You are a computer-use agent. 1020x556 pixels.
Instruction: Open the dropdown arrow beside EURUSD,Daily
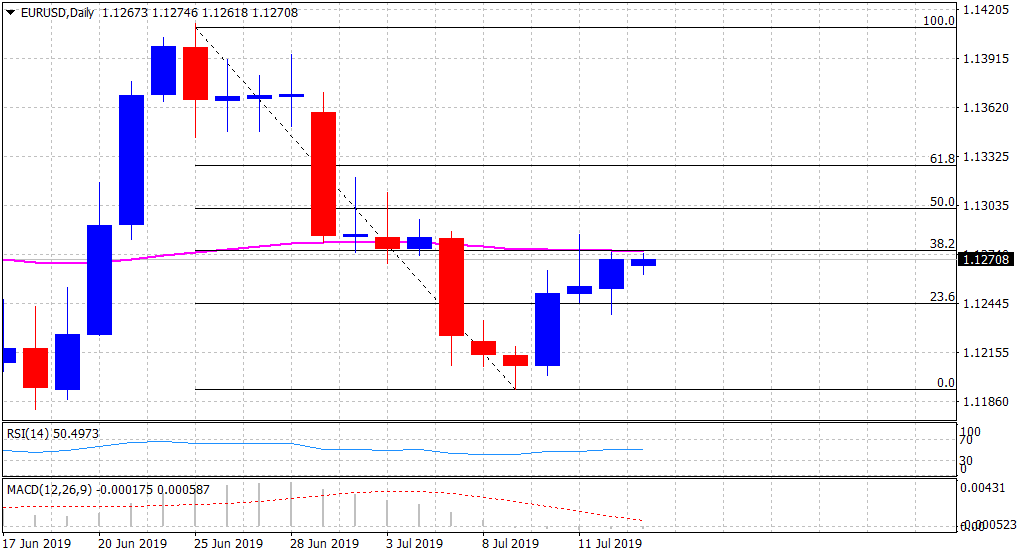click(10, 13)
